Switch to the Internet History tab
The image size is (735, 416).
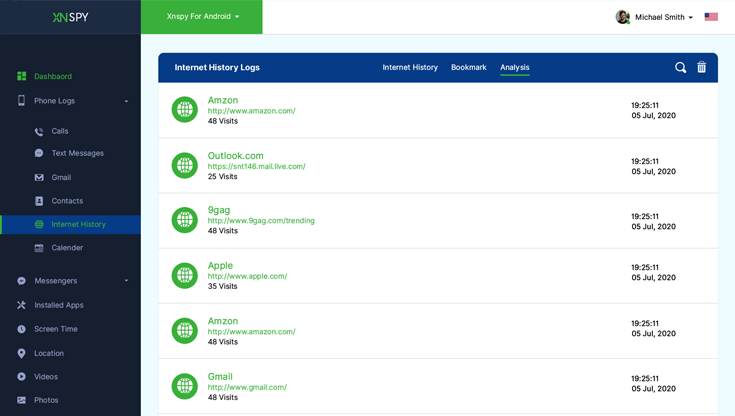410,68
